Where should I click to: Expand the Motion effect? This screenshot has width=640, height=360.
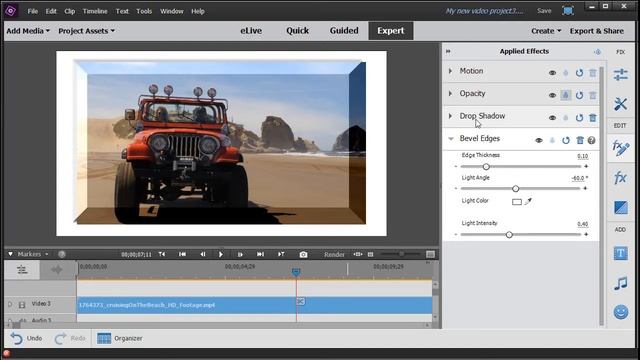click(451, 71)
